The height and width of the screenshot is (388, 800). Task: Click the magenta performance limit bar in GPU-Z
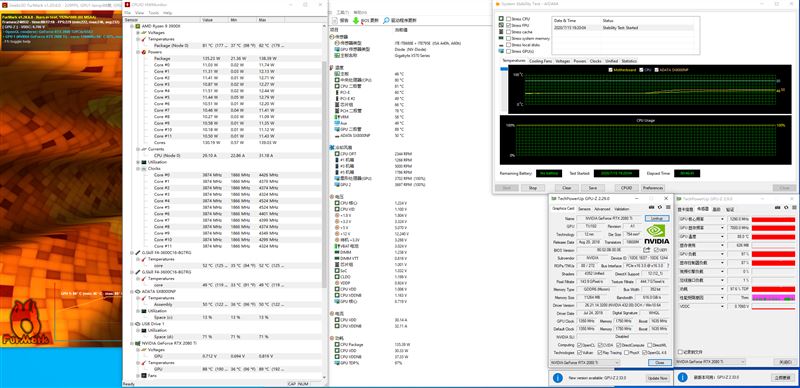[773, 298]
